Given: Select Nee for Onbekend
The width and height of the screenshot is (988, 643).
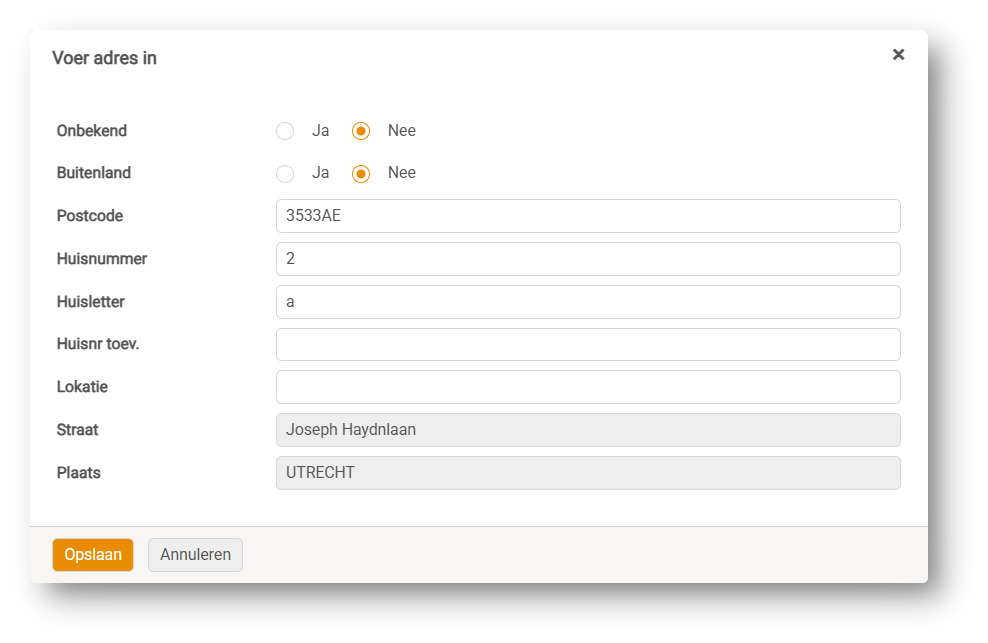Looking at the screenshot, I should [361, 131].
